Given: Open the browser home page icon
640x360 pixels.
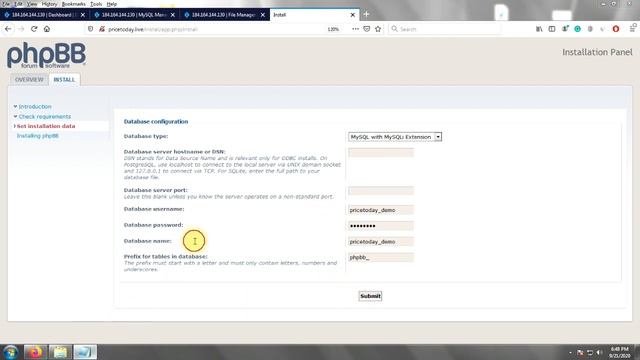Looking at the screenshot, I should [47, 29].
